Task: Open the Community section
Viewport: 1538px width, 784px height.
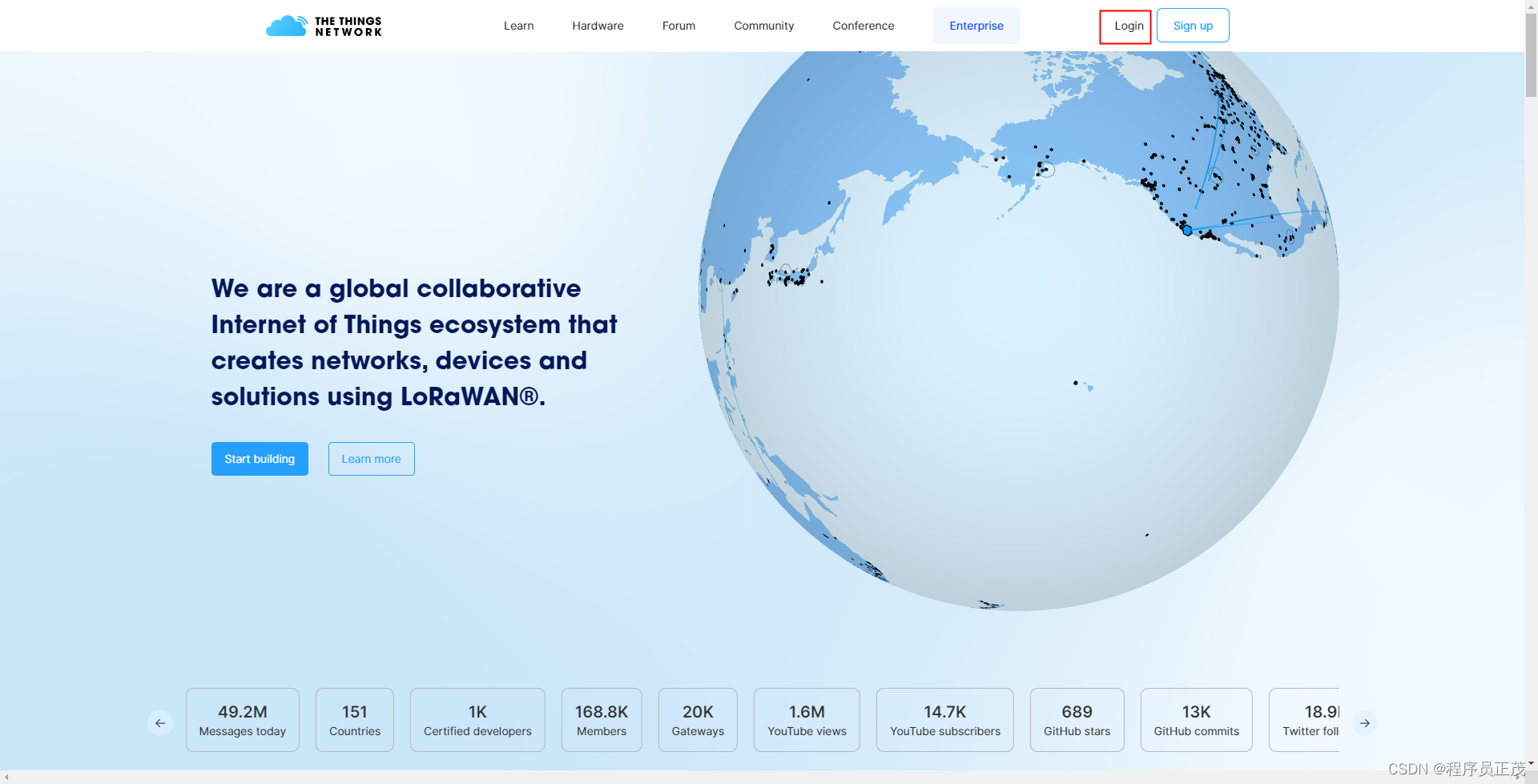Action: (x=763, y=25)
